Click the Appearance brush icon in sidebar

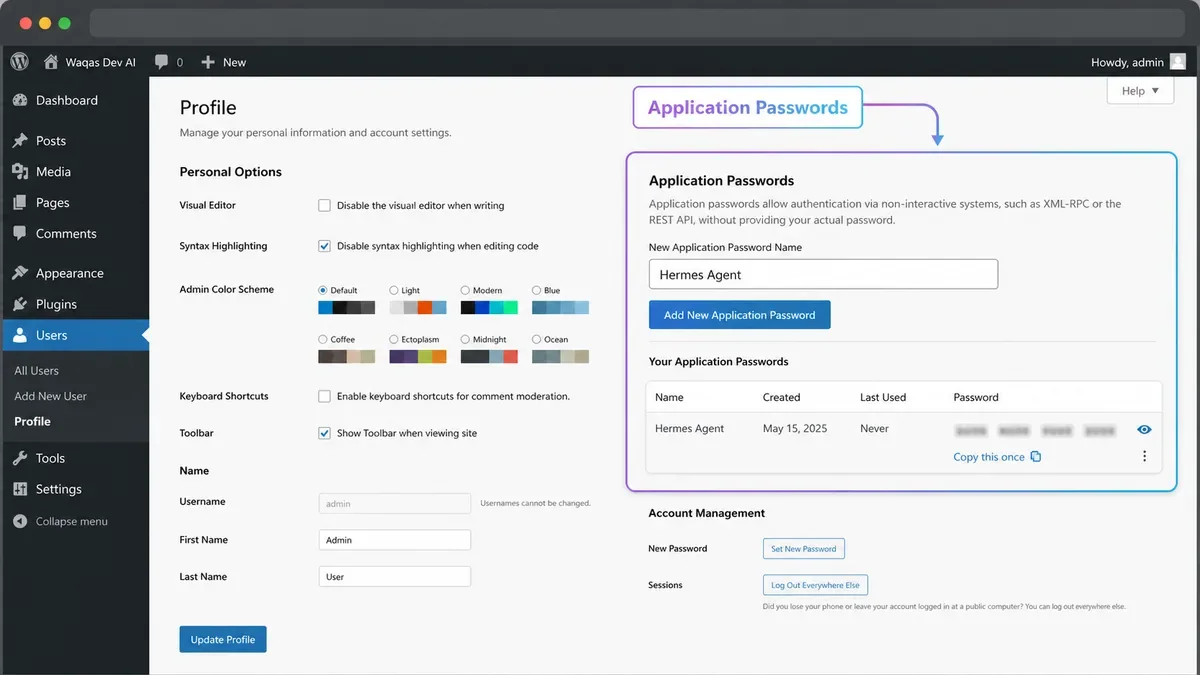tap(20, 273)
